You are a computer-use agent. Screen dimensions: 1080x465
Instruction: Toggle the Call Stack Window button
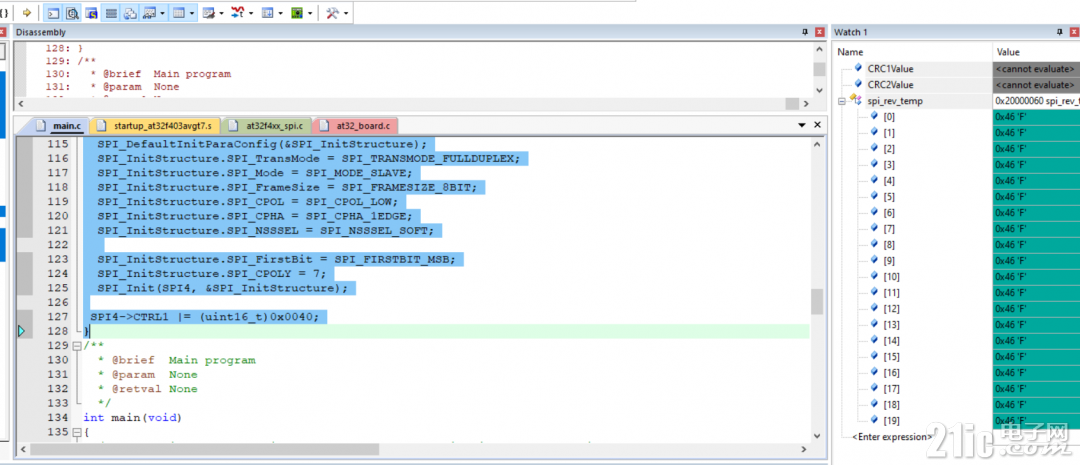click(x=130, y=12)
